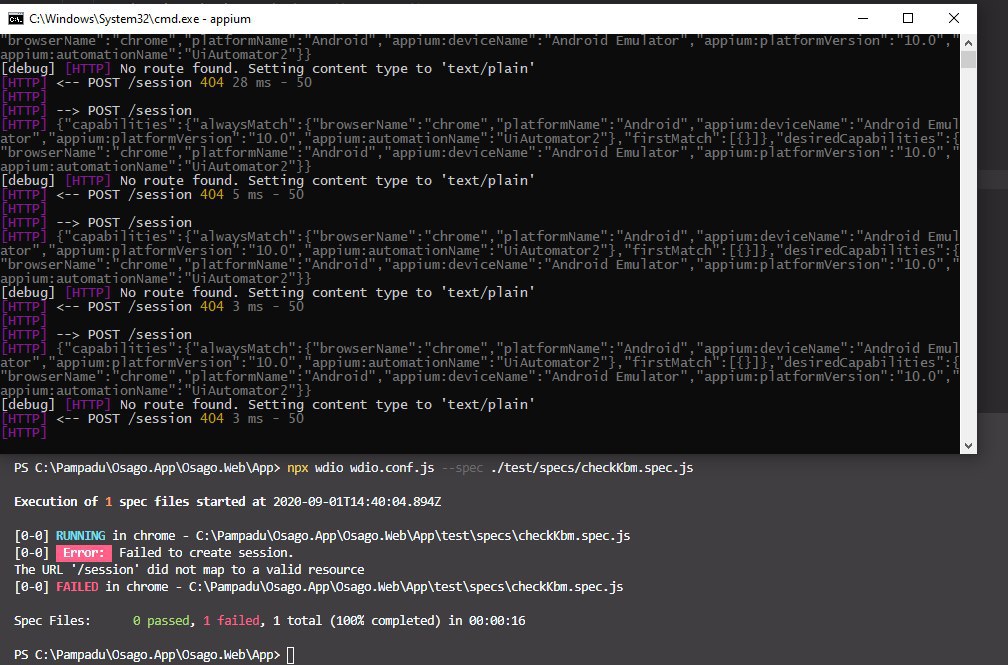This screenshot has height=665, width=1008.
Task: Click the RUNNING status text in terminal
Action: pos(80,535)
